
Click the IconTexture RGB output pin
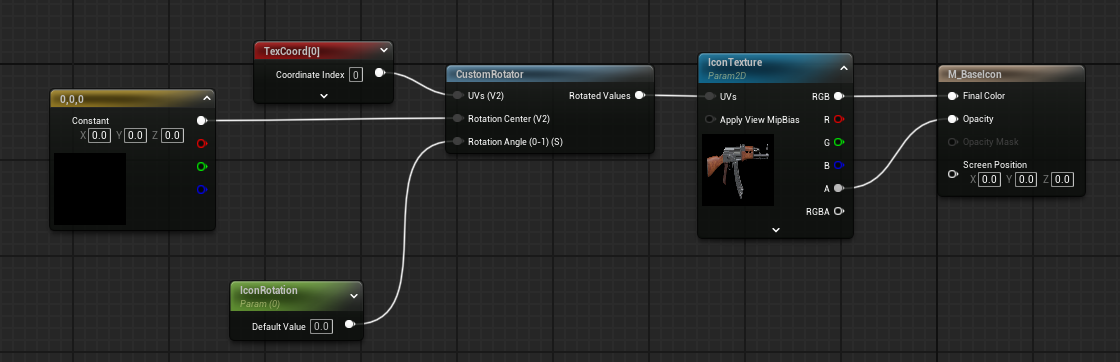point(839,96)
